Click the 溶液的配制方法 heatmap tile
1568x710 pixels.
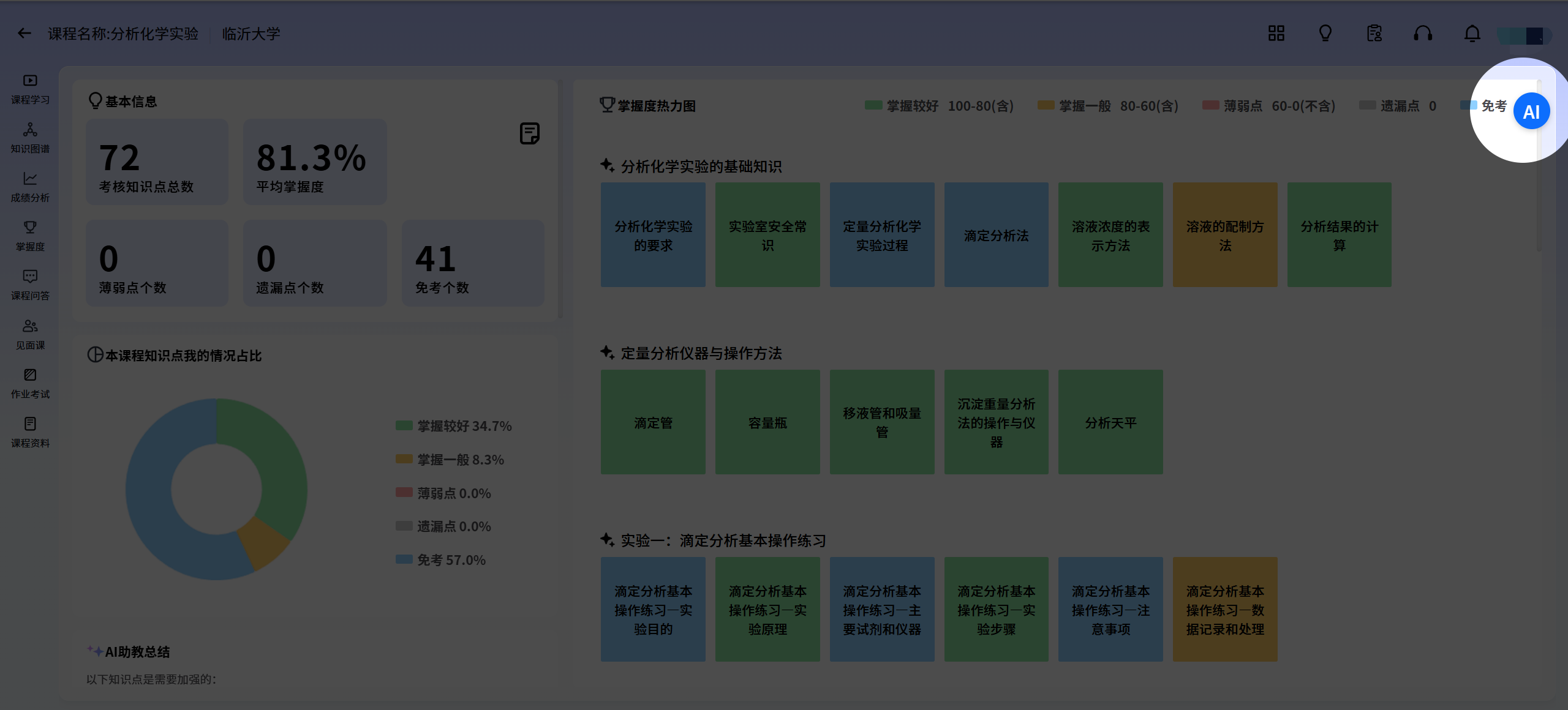[1225, 235]
